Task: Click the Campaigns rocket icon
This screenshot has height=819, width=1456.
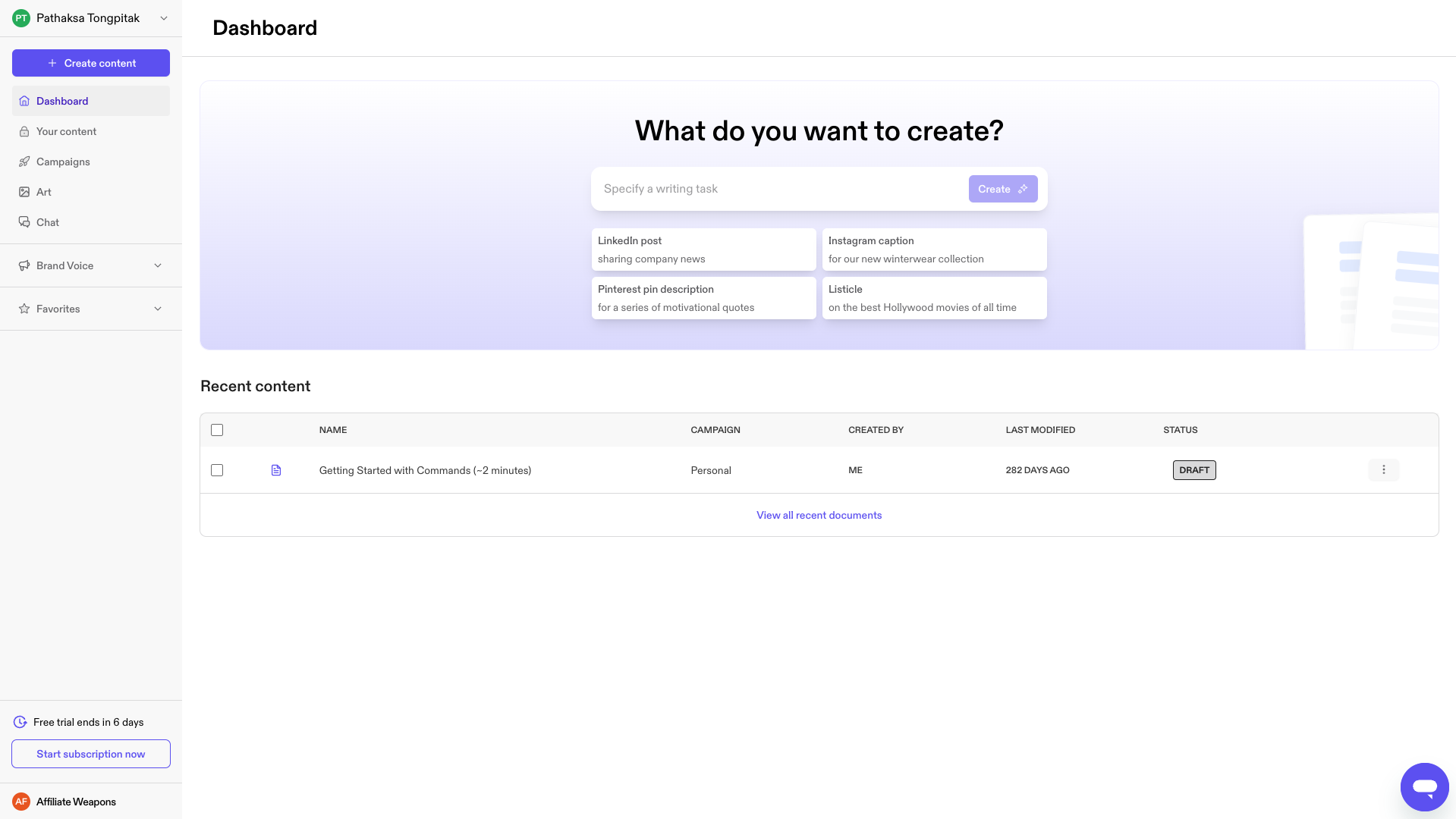Action: coord(24,162)
